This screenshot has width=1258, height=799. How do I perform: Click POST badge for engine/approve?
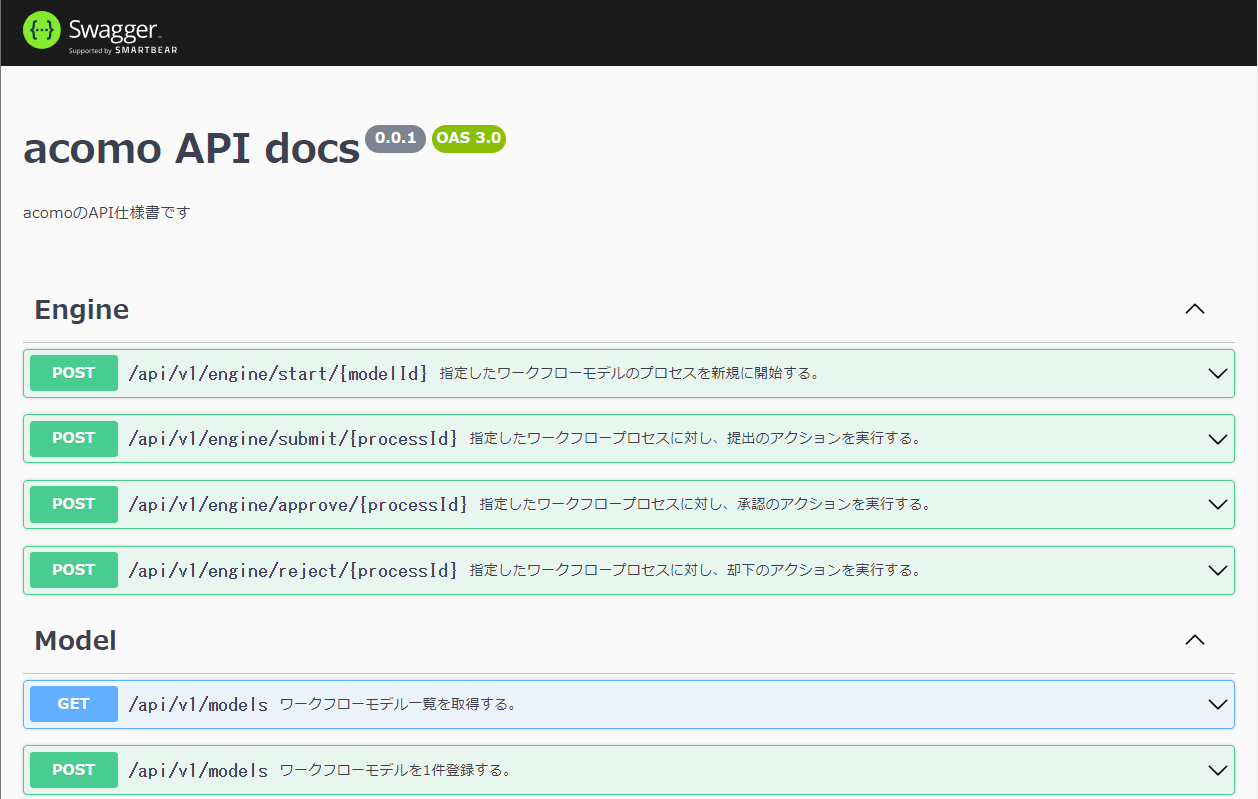pos(73,504)
